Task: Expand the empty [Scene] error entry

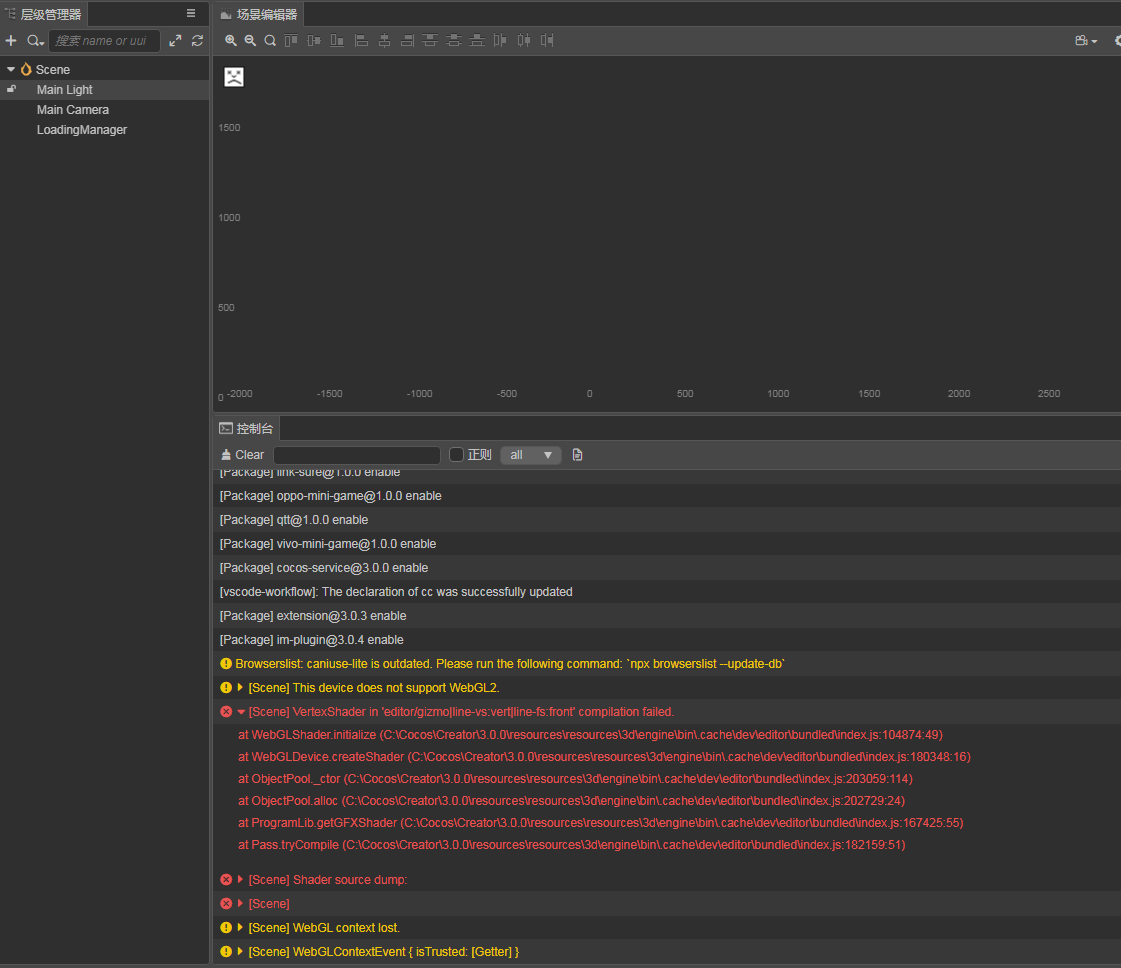Action: pyautogui.click(x=240, y=904)
